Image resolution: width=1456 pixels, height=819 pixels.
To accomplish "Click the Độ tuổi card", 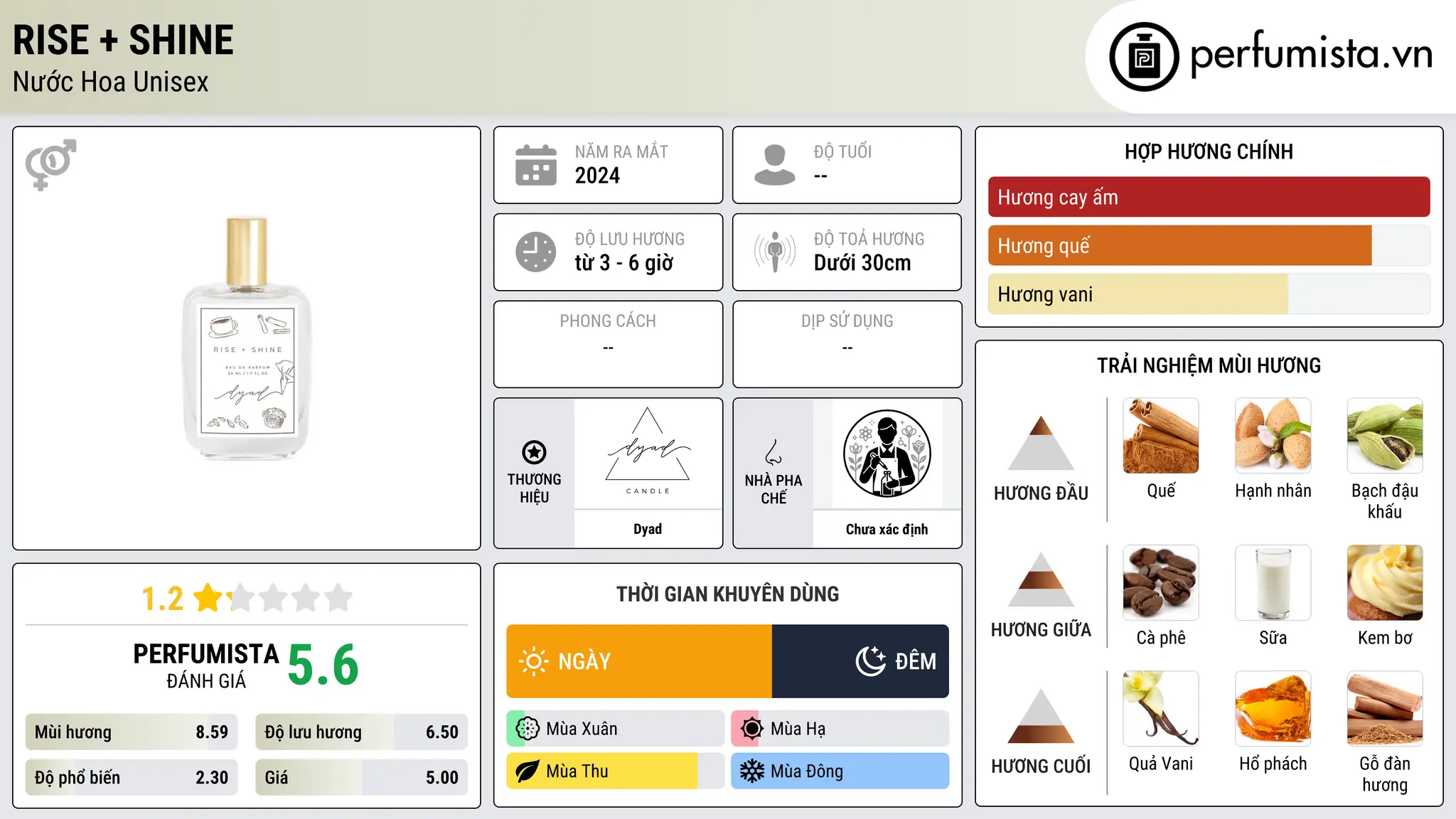I will coord(847,165).
